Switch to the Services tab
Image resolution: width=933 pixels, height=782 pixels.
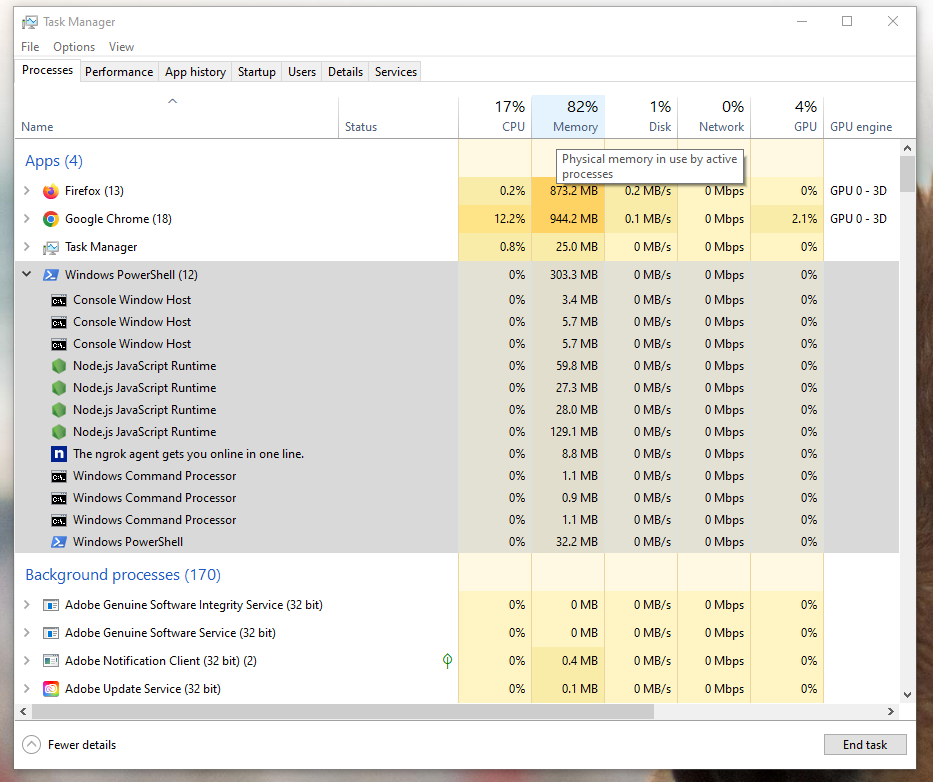[x=395, y=71]
